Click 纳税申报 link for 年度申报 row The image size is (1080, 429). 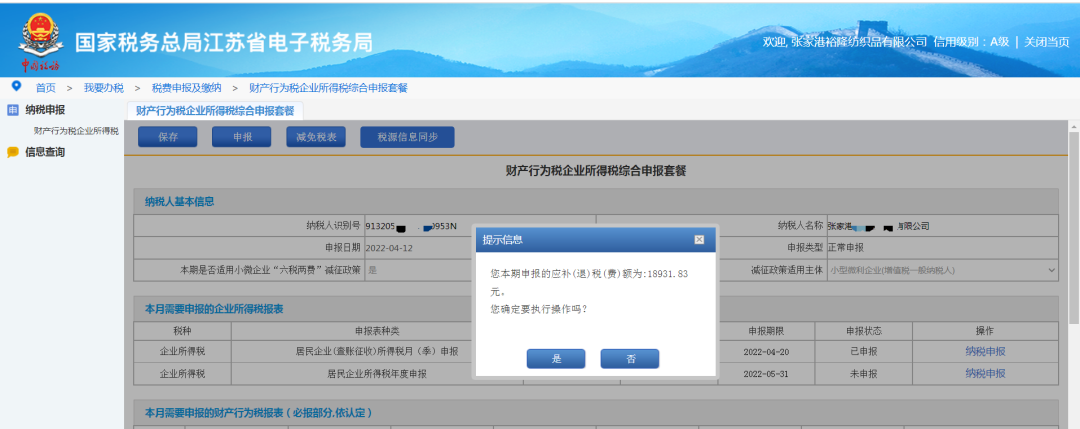tap(985, 373)
